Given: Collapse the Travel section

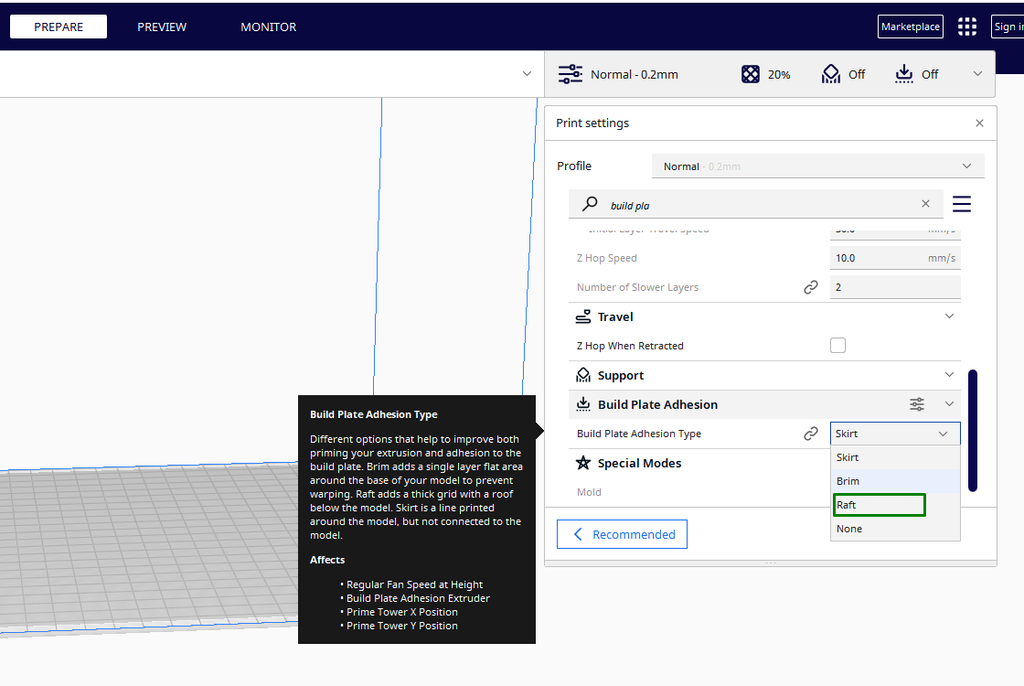Looking at the screenshot, I should click(x=950, y=316).
